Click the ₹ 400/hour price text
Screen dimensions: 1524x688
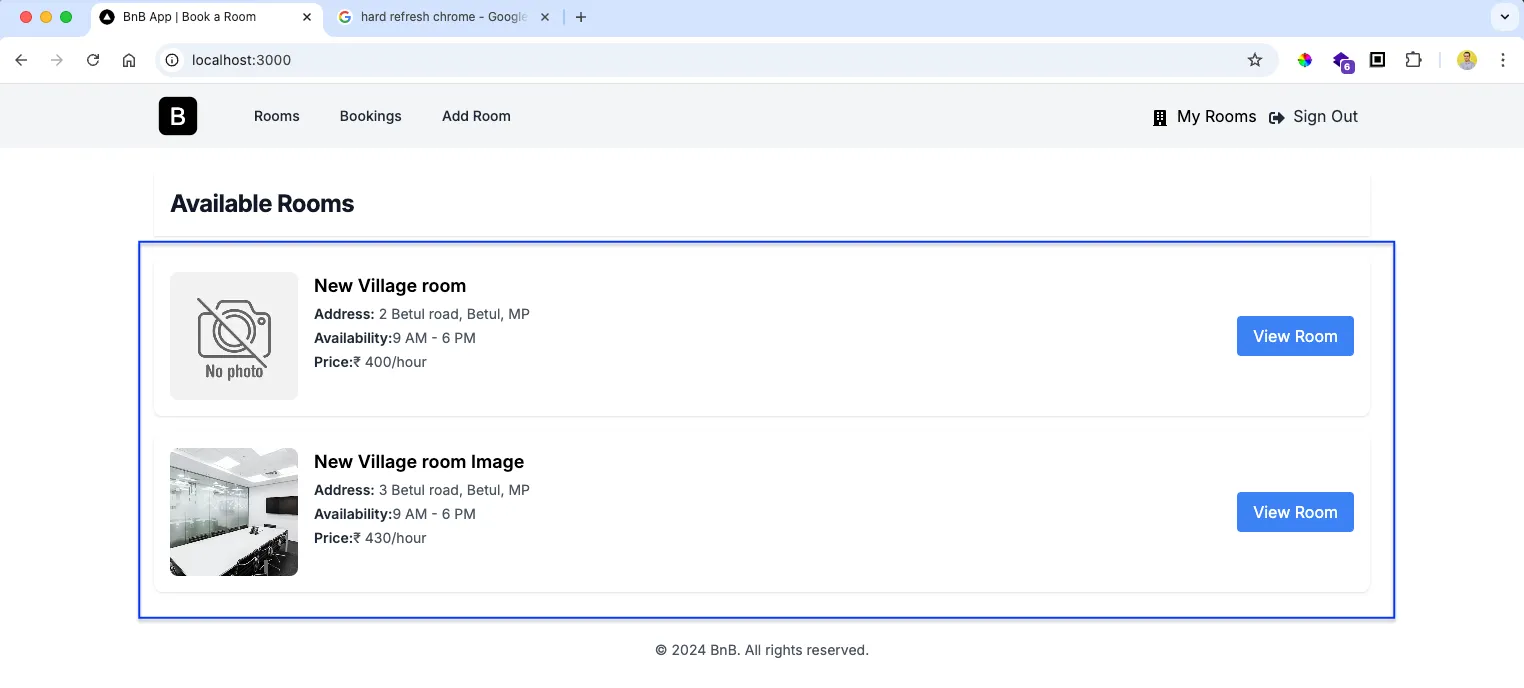tap(390, 362)
